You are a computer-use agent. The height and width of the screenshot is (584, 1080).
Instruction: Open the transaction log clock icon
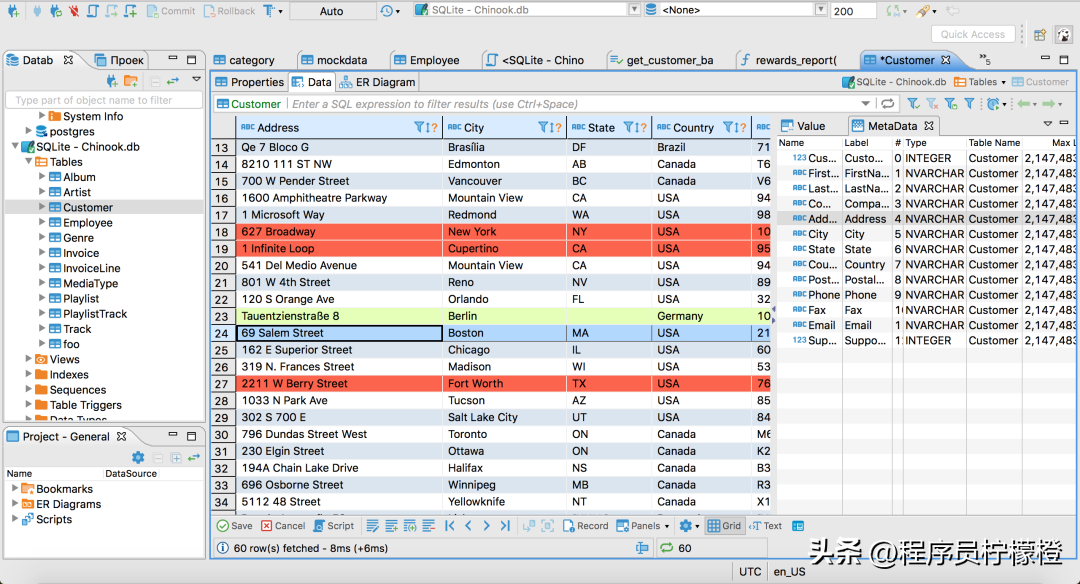[x=387, y=11]
